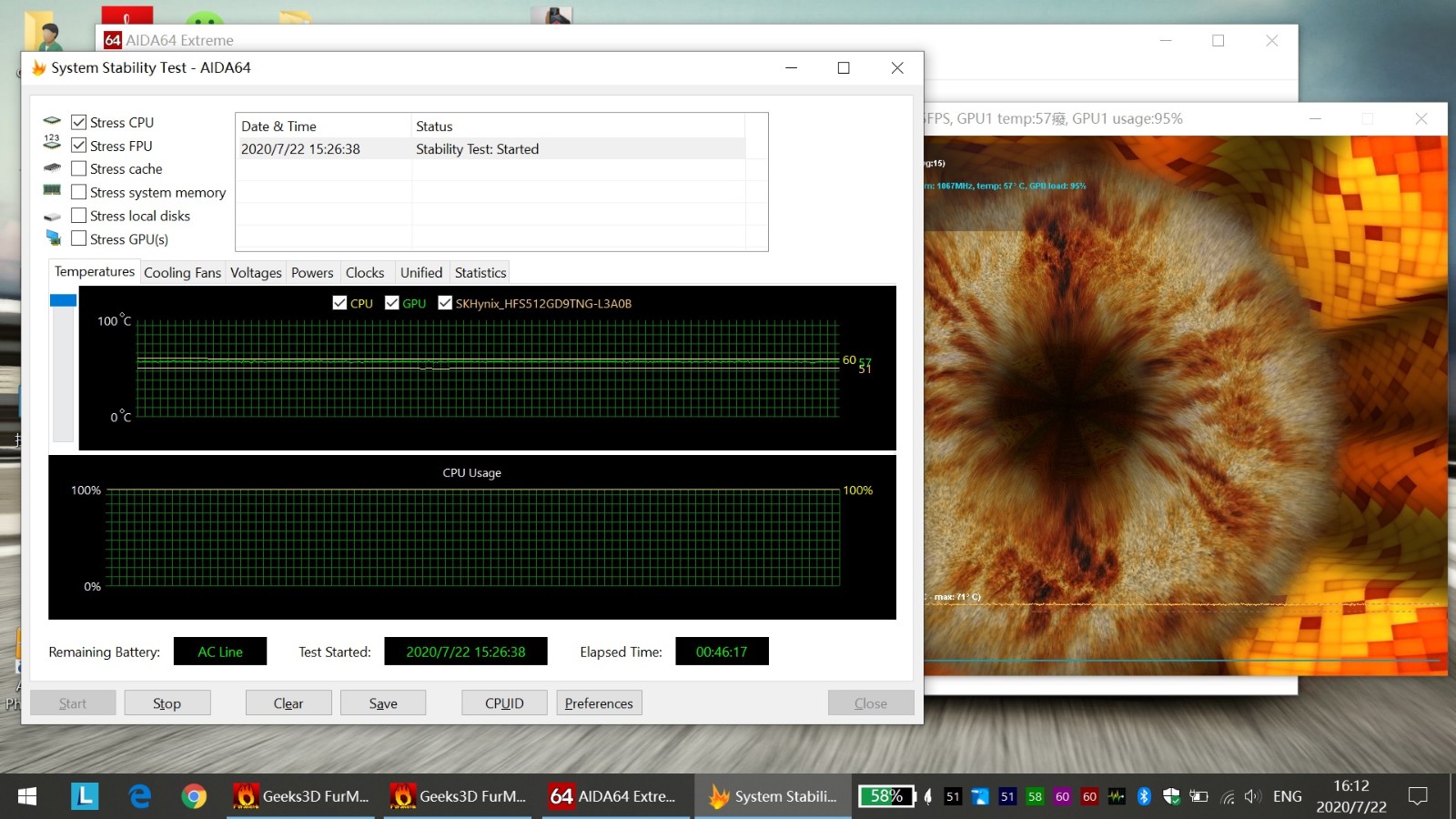Click the blue slider handle beside temperature graph

click(x=63, y=300)
